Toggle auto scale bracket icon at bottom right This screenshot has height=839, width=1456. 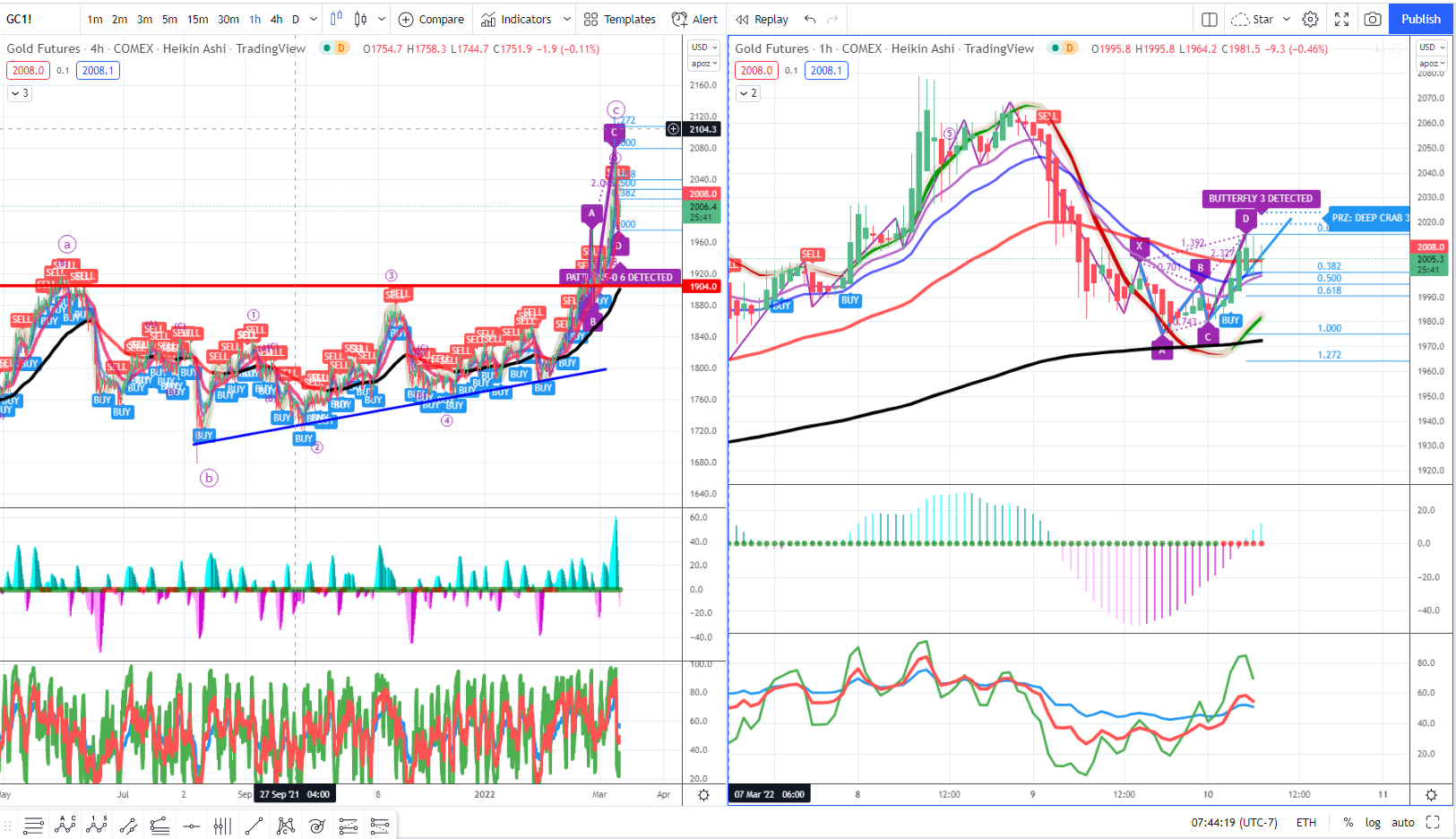pyautogui.click(x=1433, y=822)
